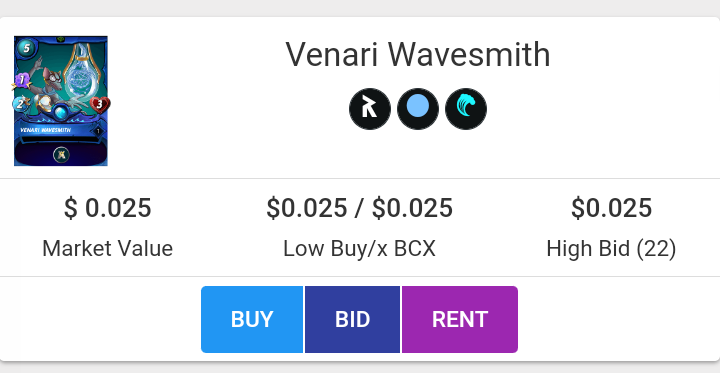Click the speed 2 icon on card
This screenshot has width=720, height=373.
click(21, 104)
